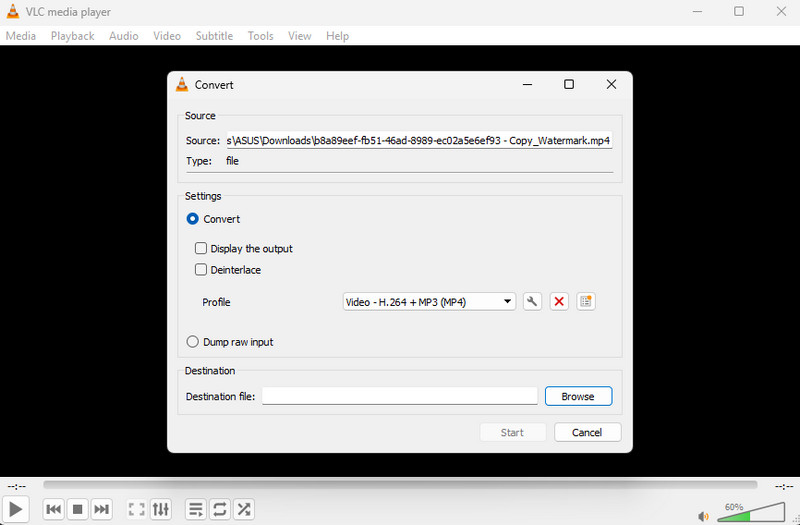800x525 pixels.
Task: Stop playback button
Action: click(x=78, y=509)
